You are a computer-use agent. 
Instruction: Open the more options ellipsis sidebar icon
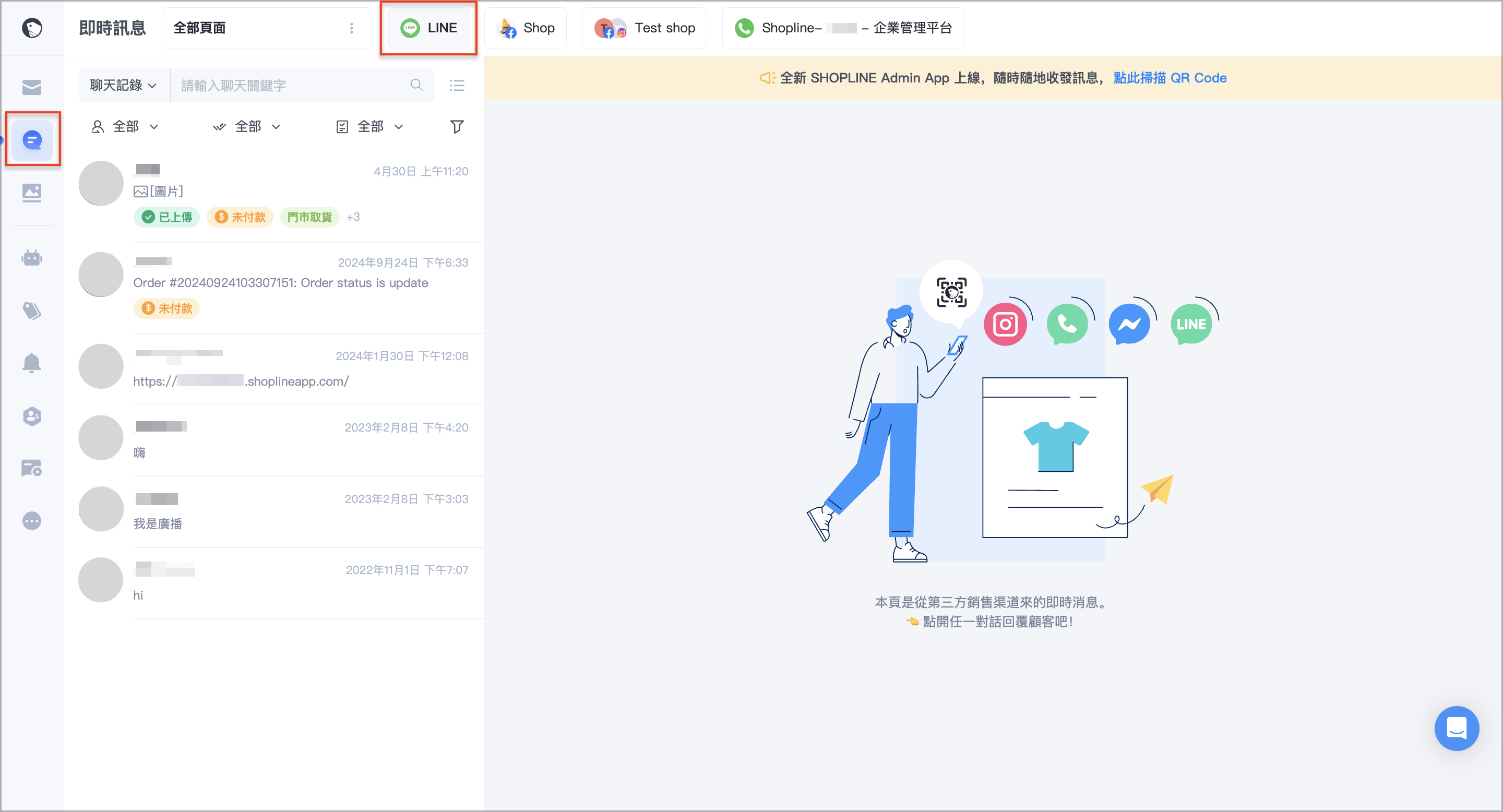coord(31,520)
